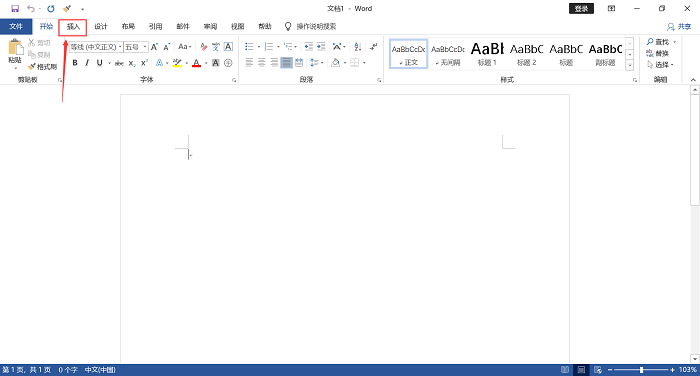Open the font name dropdown
This screenshot has width=700, height=376.
(120, 47)
